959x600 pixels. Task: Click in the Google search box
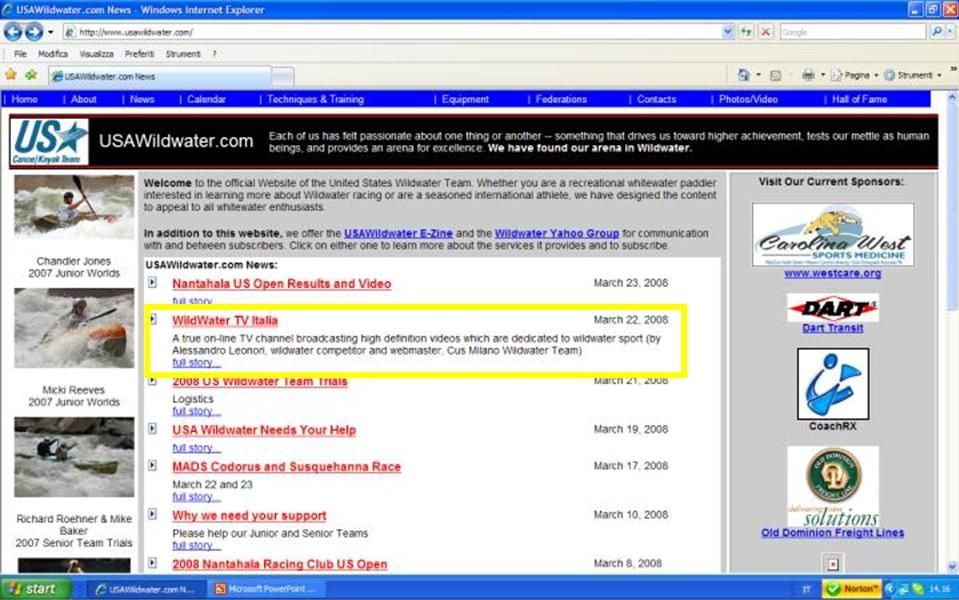pos(850,32)
